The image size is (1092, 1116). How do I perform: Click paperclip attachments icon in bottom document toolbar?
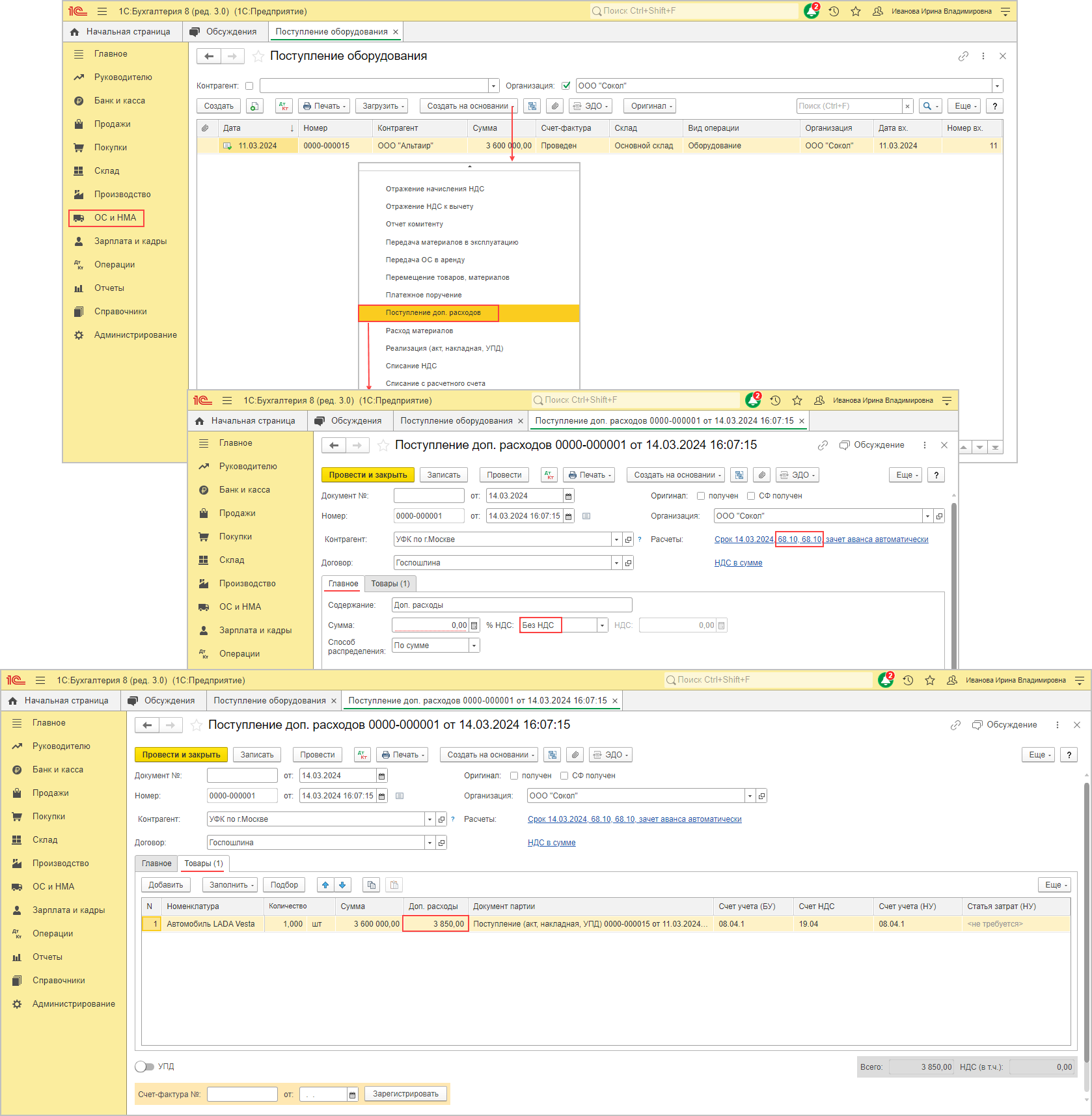click(575, 755)
